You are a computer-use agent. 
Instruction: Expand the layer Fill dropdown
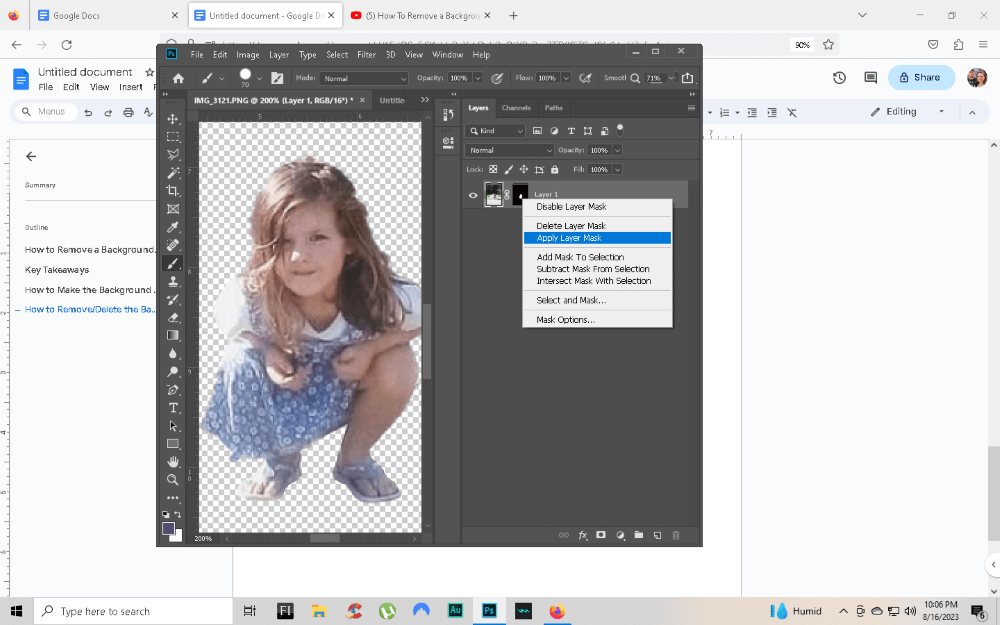(617, 170)
